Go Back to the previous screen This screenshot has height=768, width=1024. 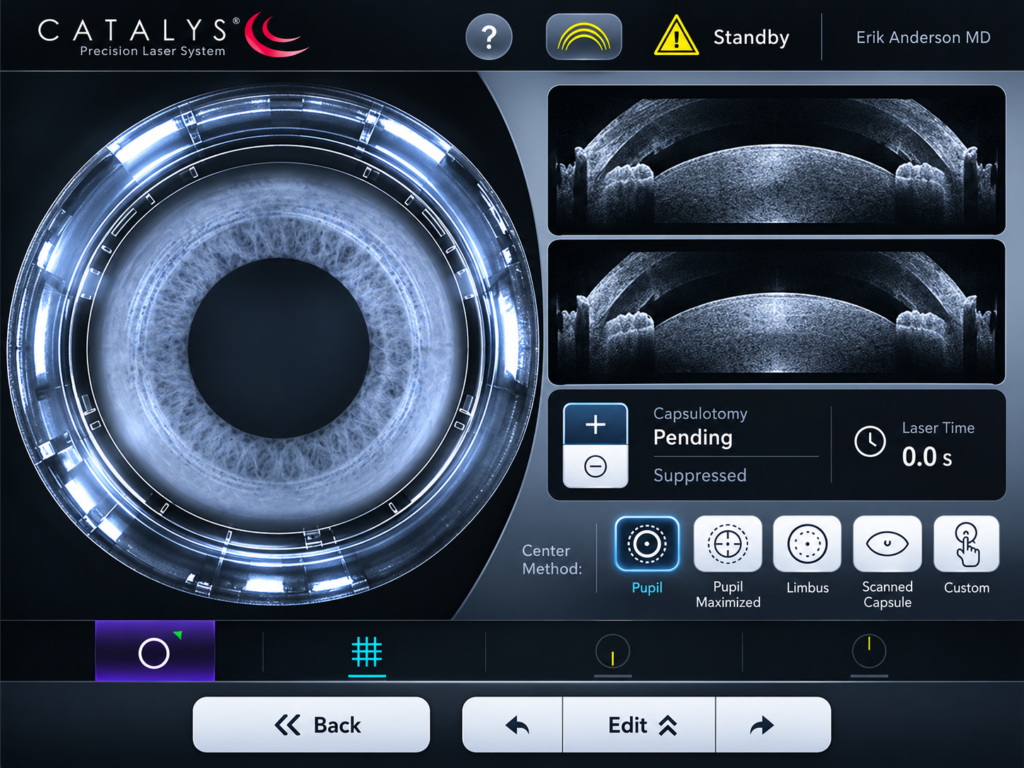click(x=312, y=725)
